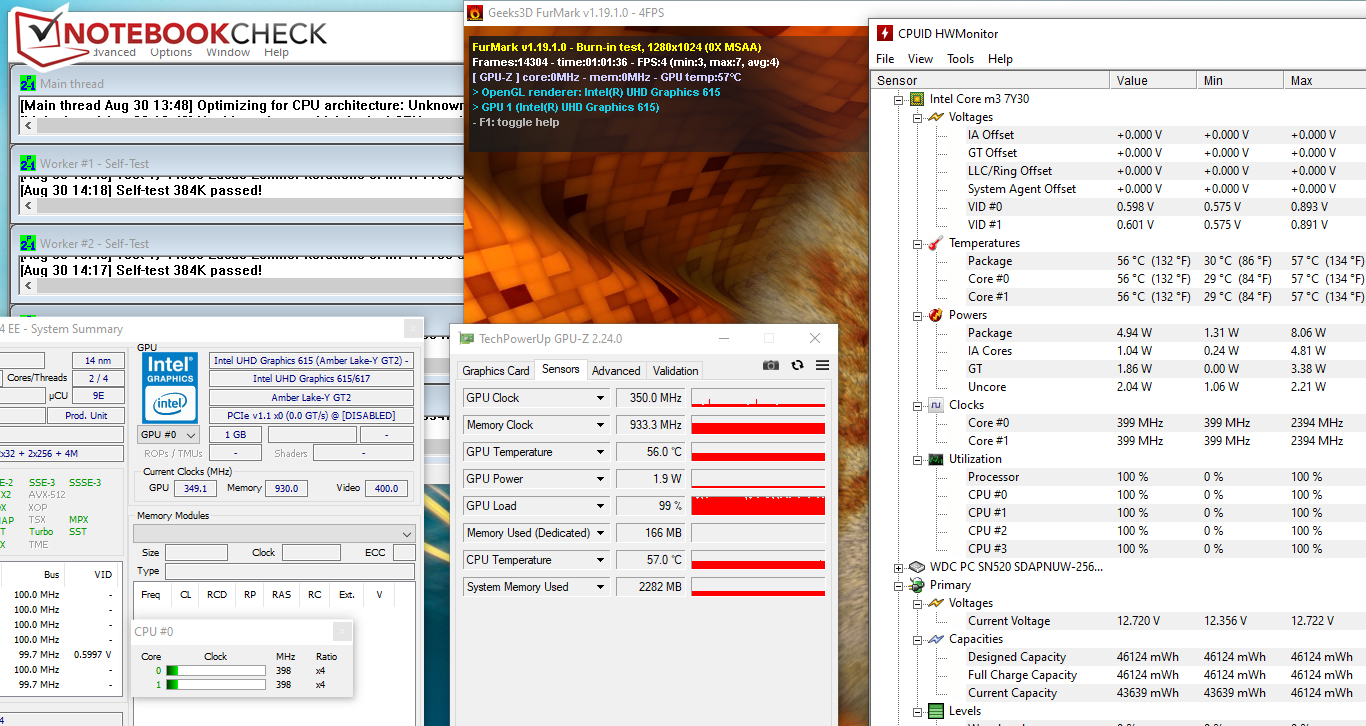1366x726 pixels.
Task: Expand the WDC PC SN520 tree node
Action: (898, 567)
